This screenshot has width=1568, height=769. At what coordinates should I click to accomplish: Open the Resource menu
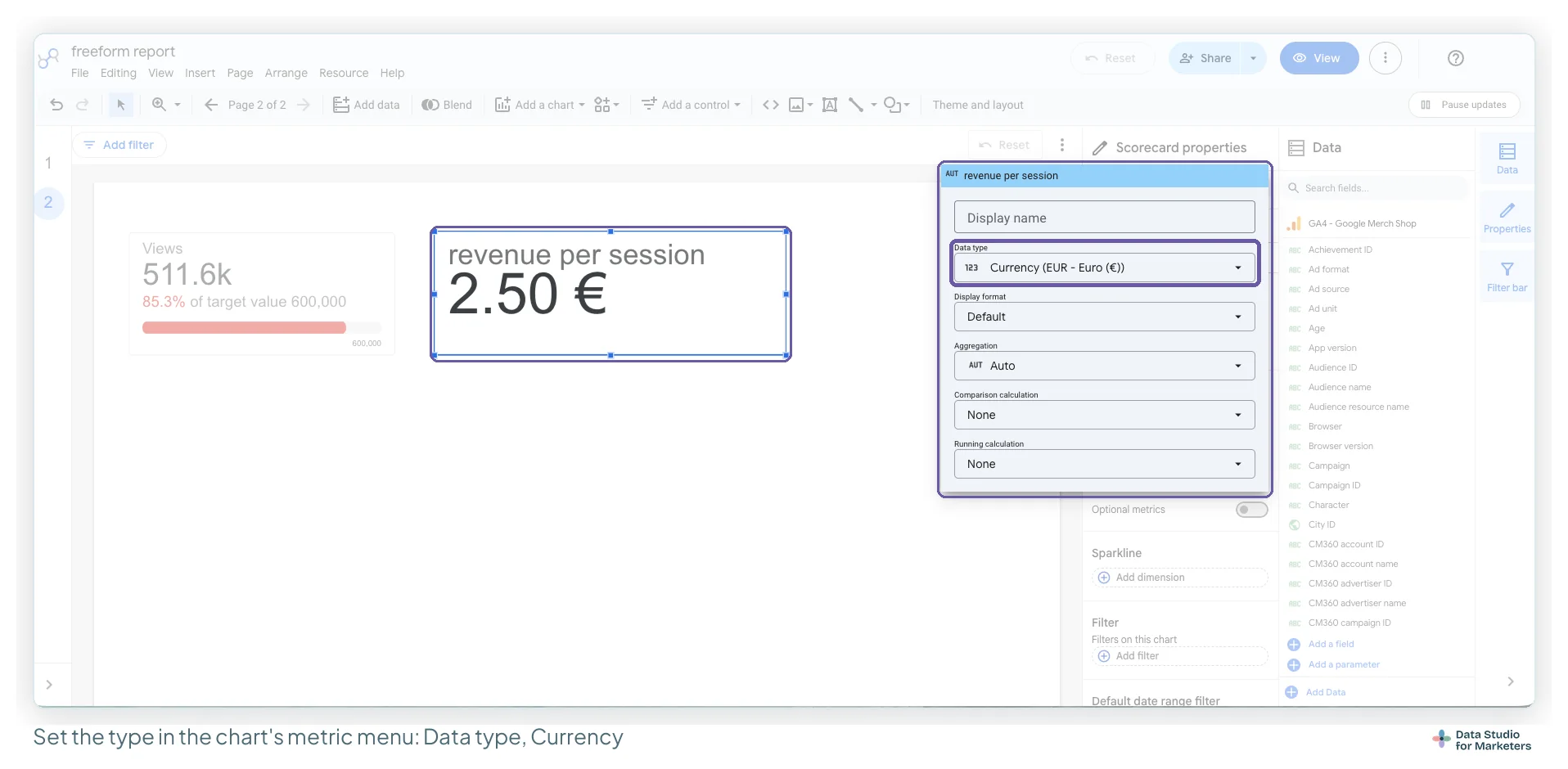point(344,73)
